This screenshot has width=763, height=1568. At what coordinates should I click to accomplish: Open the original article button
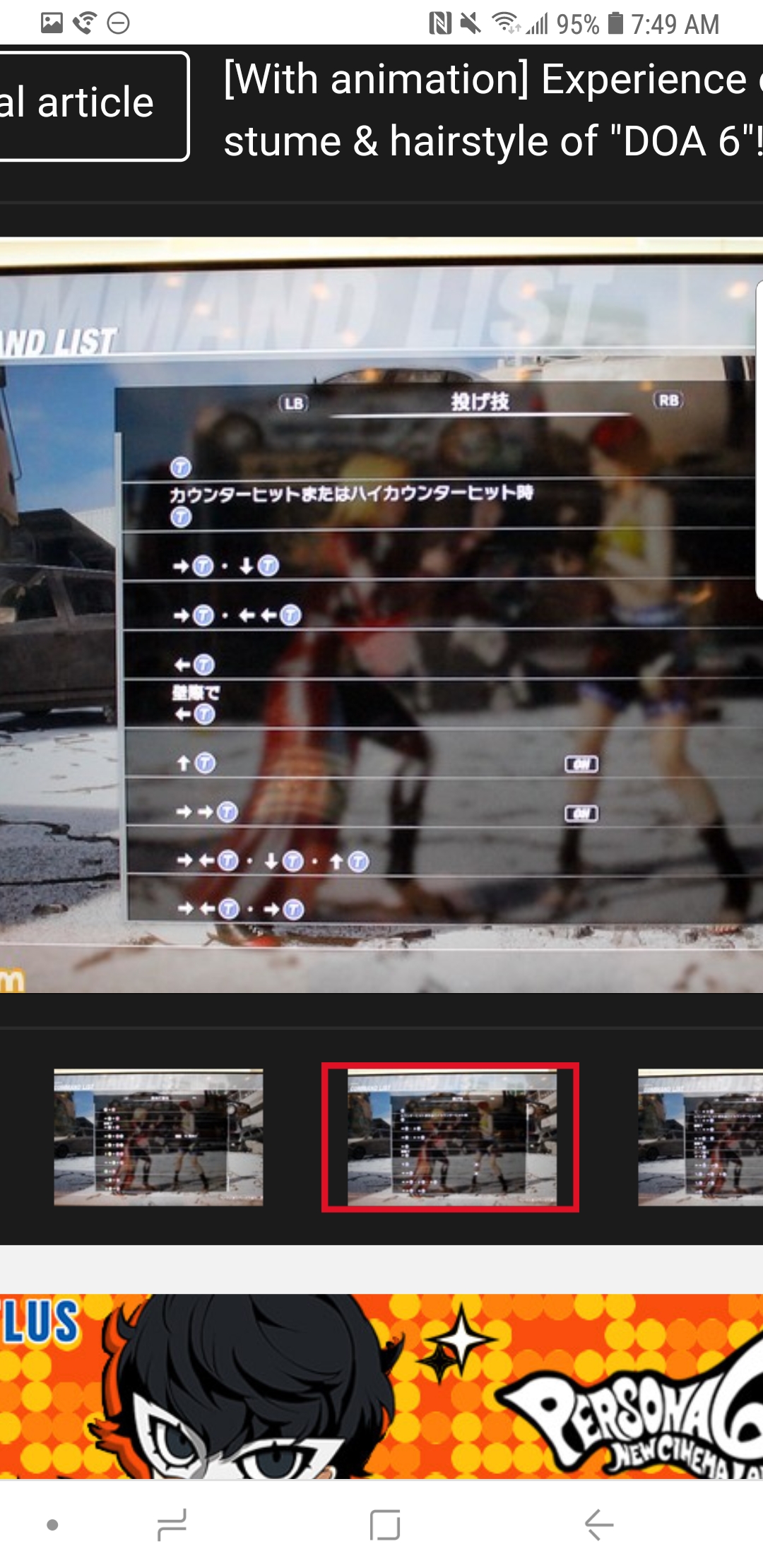[94, 106]
